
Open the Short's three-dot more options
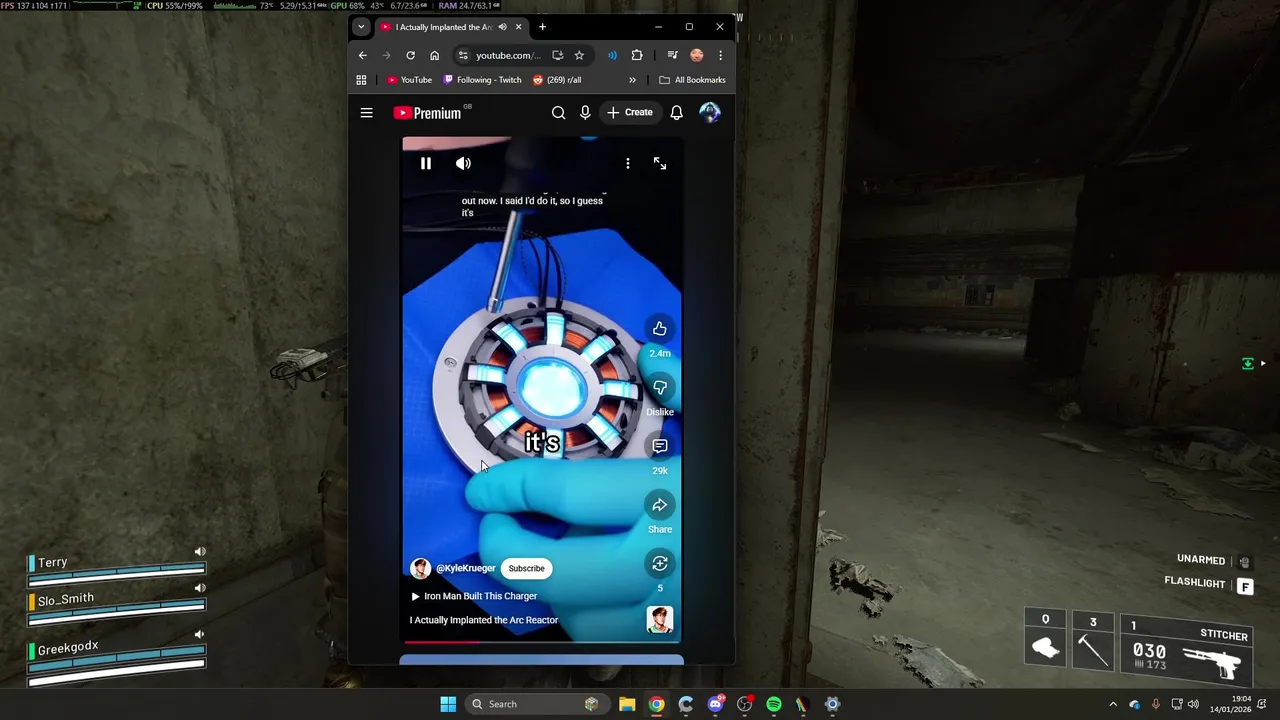[x=627, y=163]
